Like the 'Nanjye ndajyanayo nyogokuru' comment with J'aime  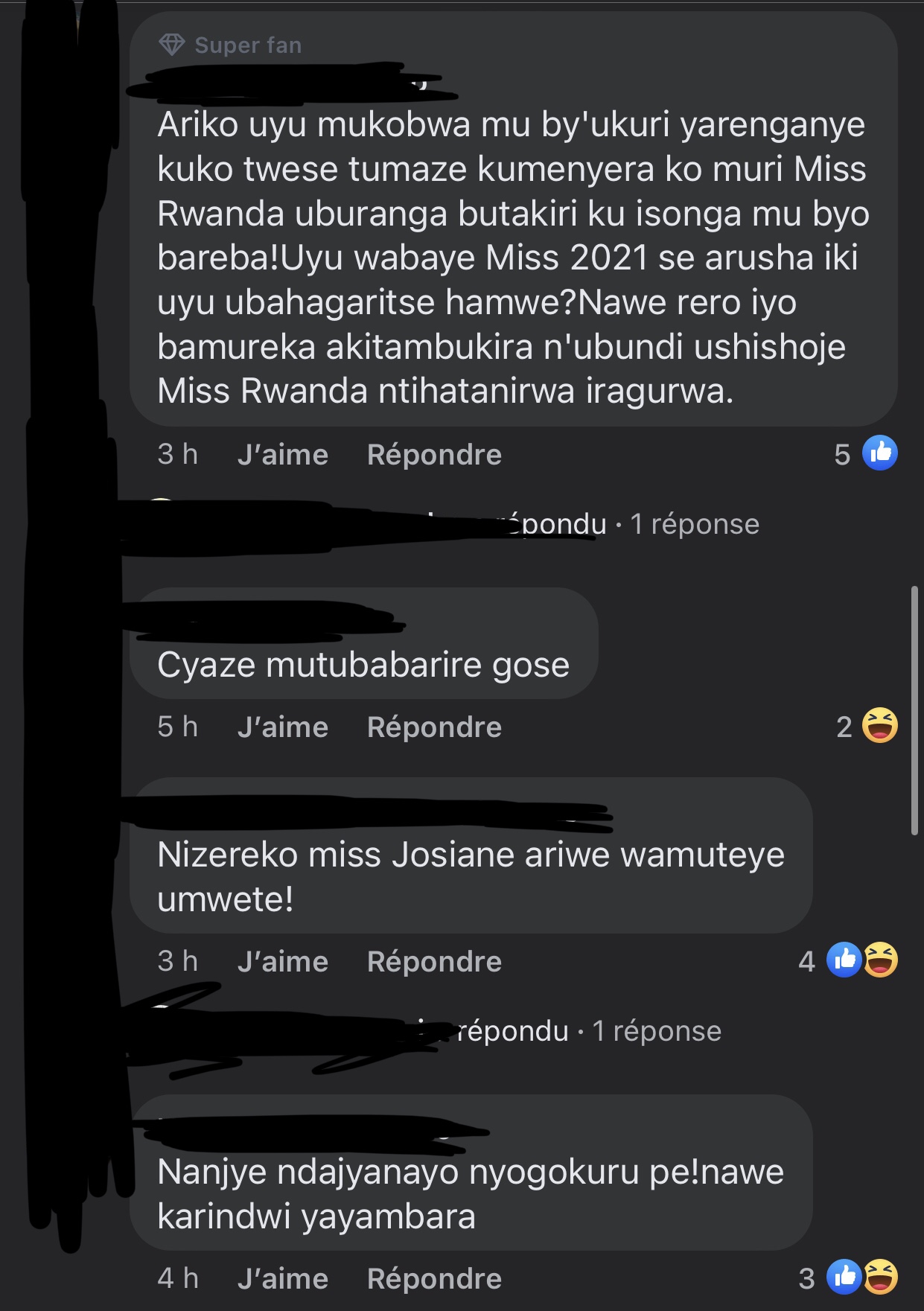click(283, 1278)
